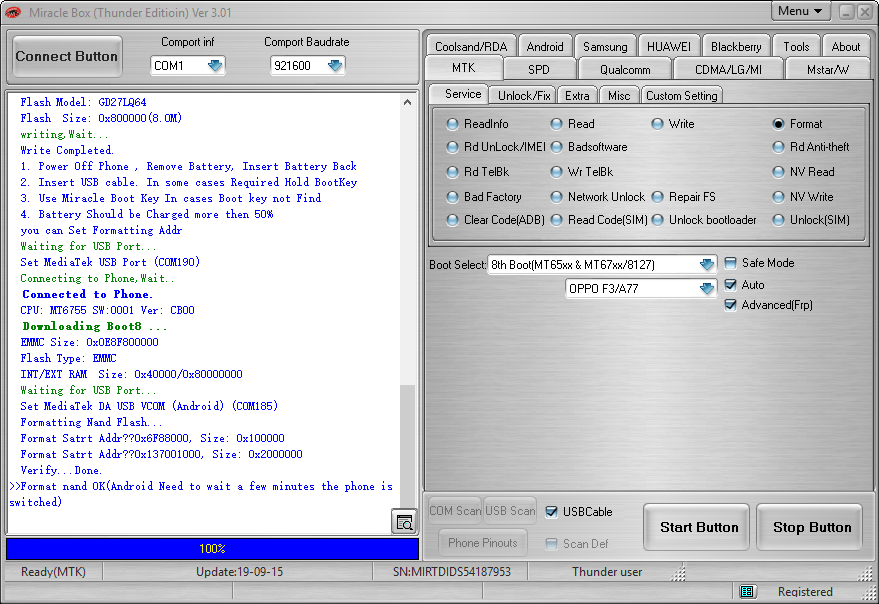Viewport: 879px width, 604px height.
Task: Click the status bar monitor icon near Registered
Action: (747, 592)
